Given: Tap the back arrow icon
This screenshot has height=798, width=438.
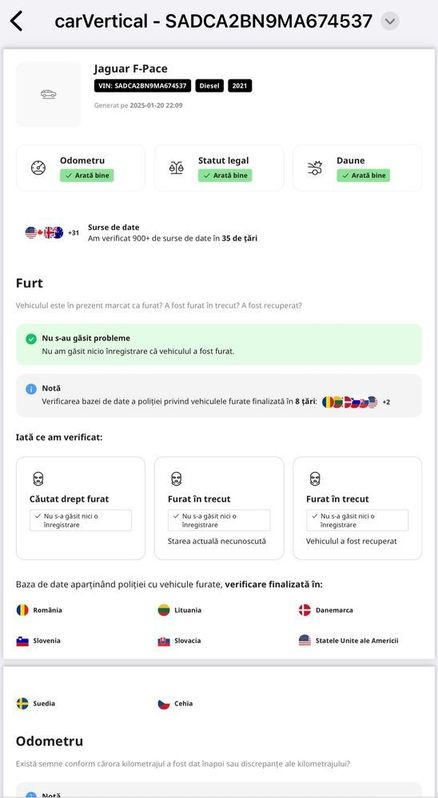Looking at the screenshot, I should coord(16,21).
